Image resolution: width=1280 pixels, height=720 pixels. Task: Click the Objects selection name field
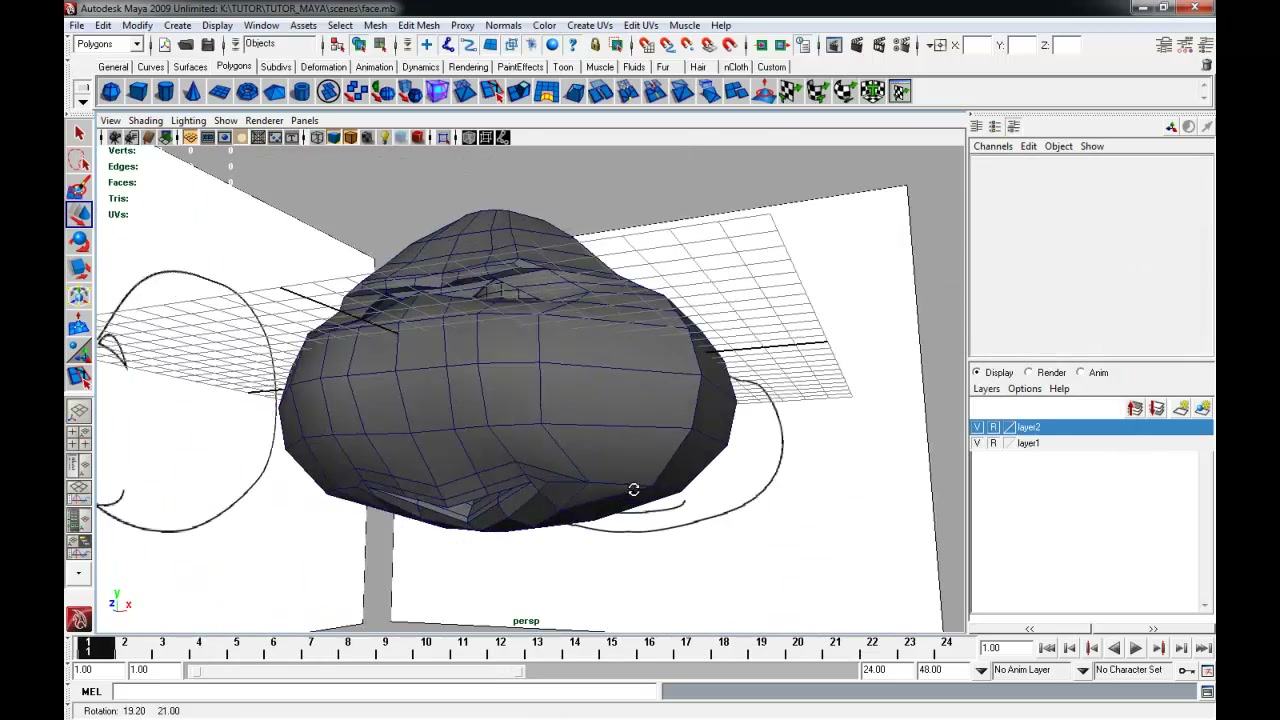(280, 44)
